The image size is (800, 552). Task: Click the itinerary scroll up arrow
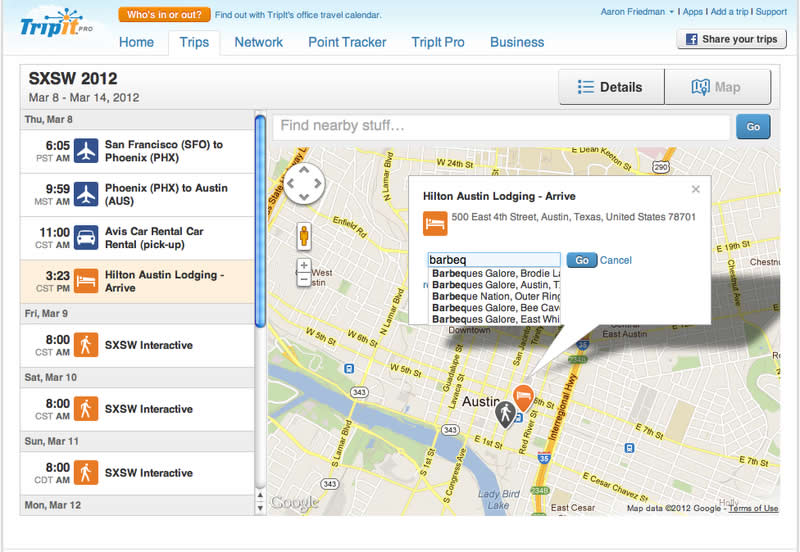click(x=260, y=495)
